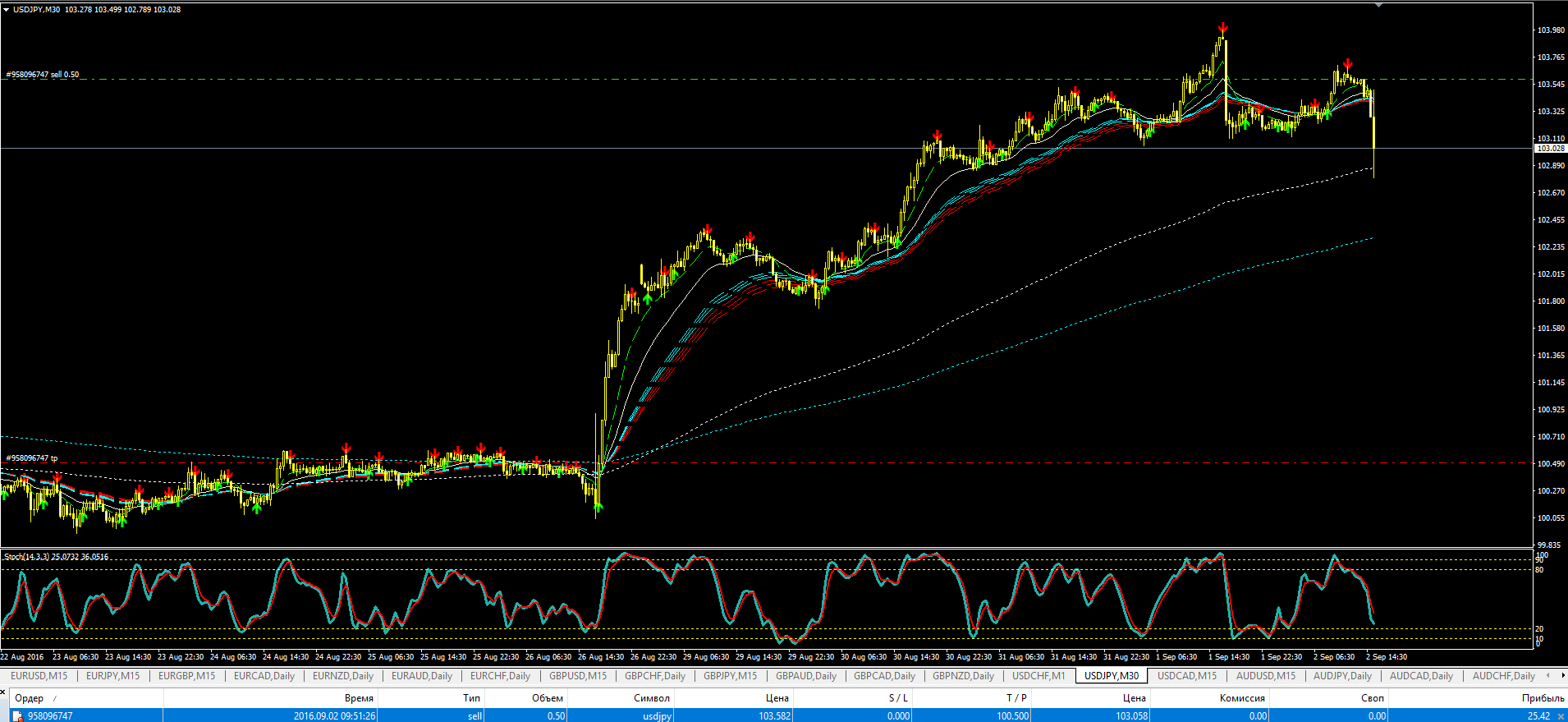The width and height of the screenshot is (1568, 722).
Task: Sort by the Своп column header
Action: [x=1373, y=698]
